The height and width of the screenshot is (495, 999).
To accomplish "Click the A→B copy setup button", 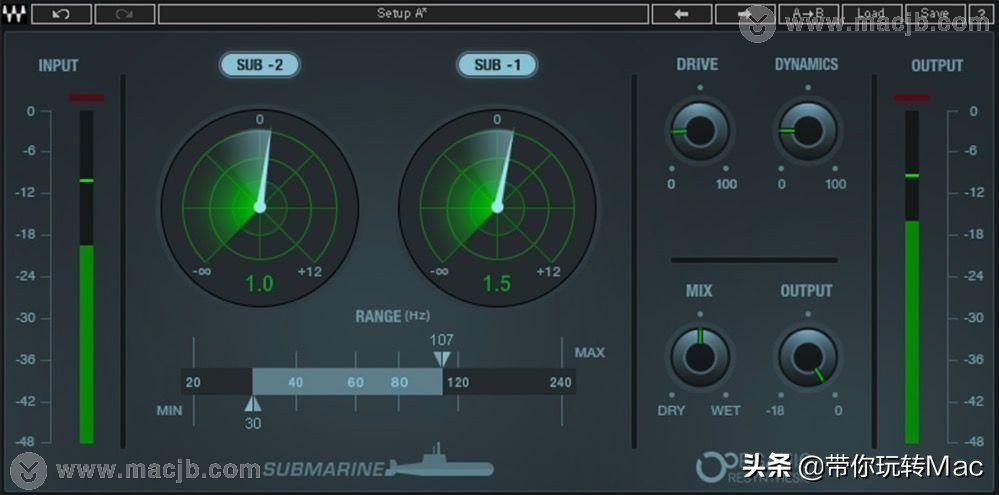I will coord(808,14).
